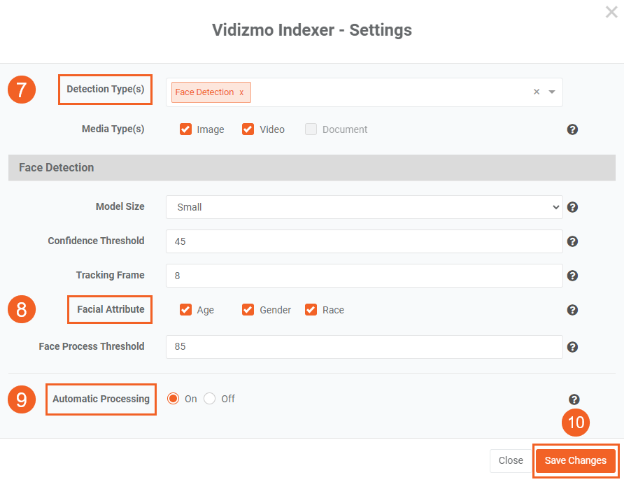Clear all selected detection types
Image resolution: width=624 pixels, height=484 pixels.
(536, 92)
